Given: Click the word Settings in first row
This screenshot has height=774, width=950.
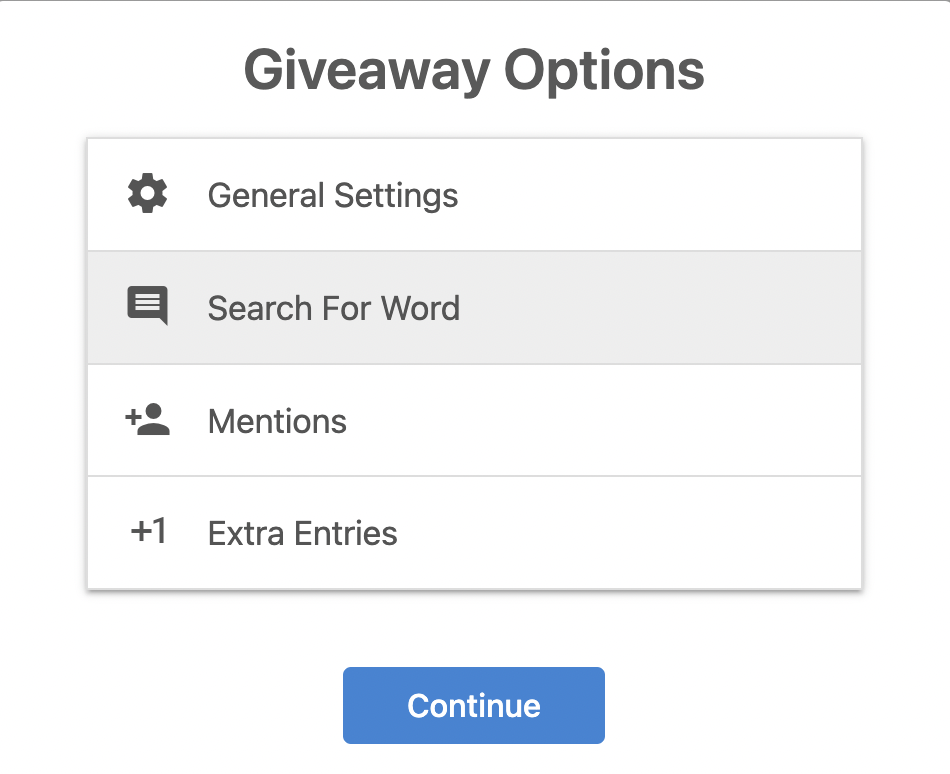Looking at the screenshot, I should click(396, 196).
